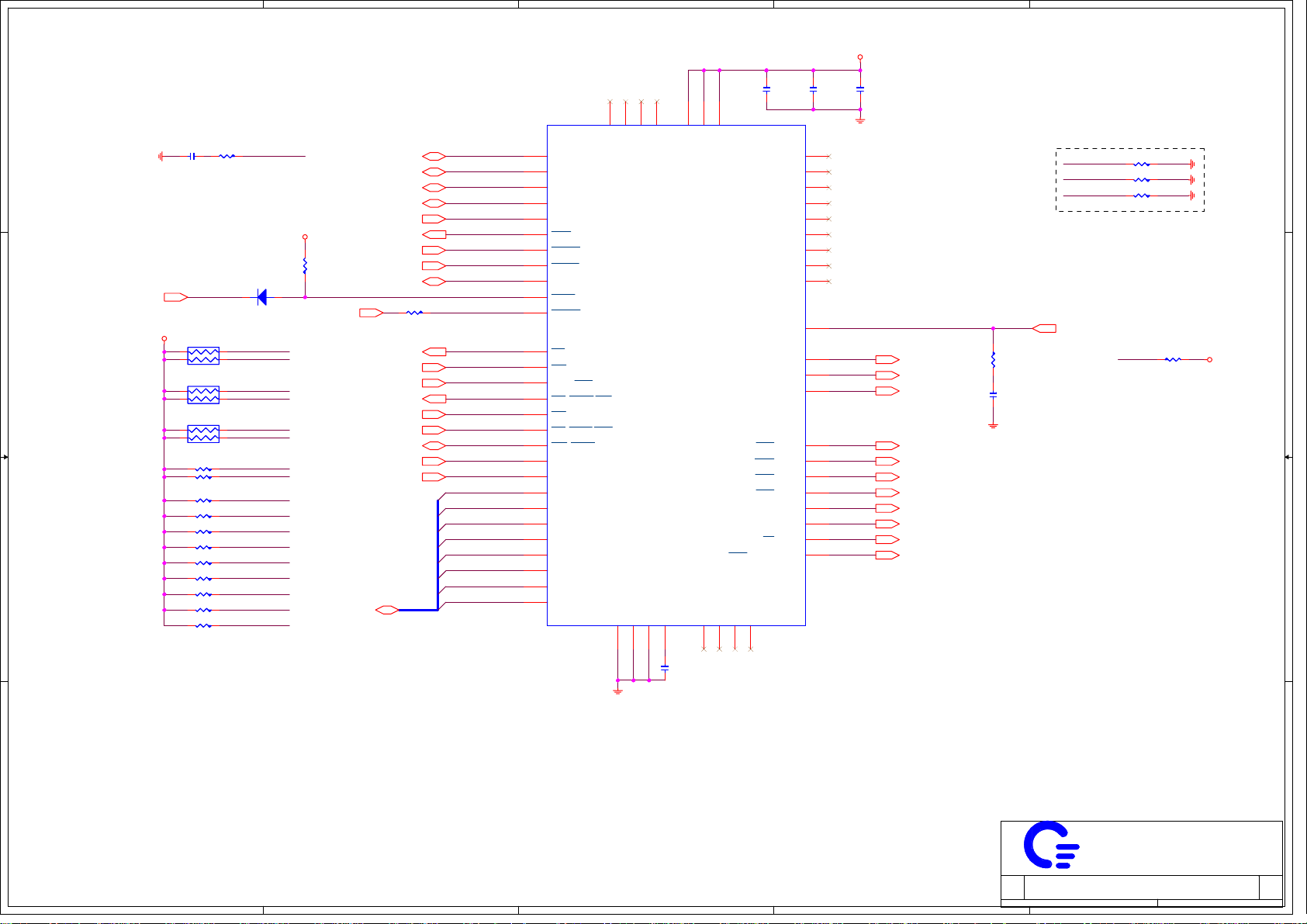Select the ground symbol under decoupling capacitors

(x=860, y=119)
